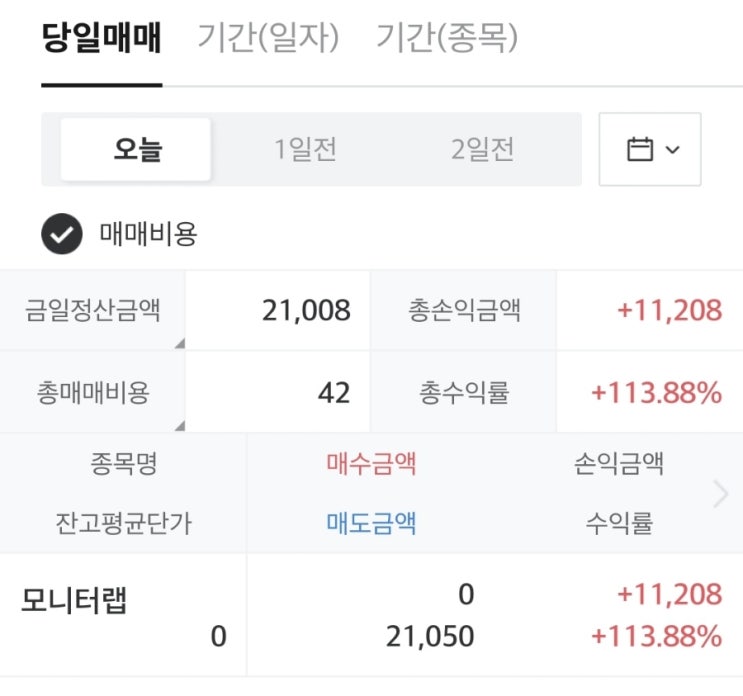The height and width of the screenshot is (696, 743).
Task: Toggle the 매매비용 checkmark
Action: (62, 235)
